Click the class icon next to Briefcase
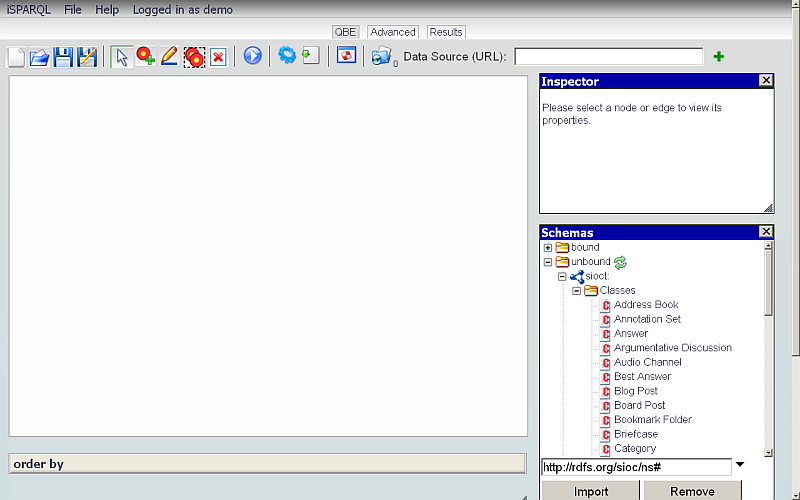Image resolution: width=800 pixels, height=500 pixels. click(x=606, y=435)
